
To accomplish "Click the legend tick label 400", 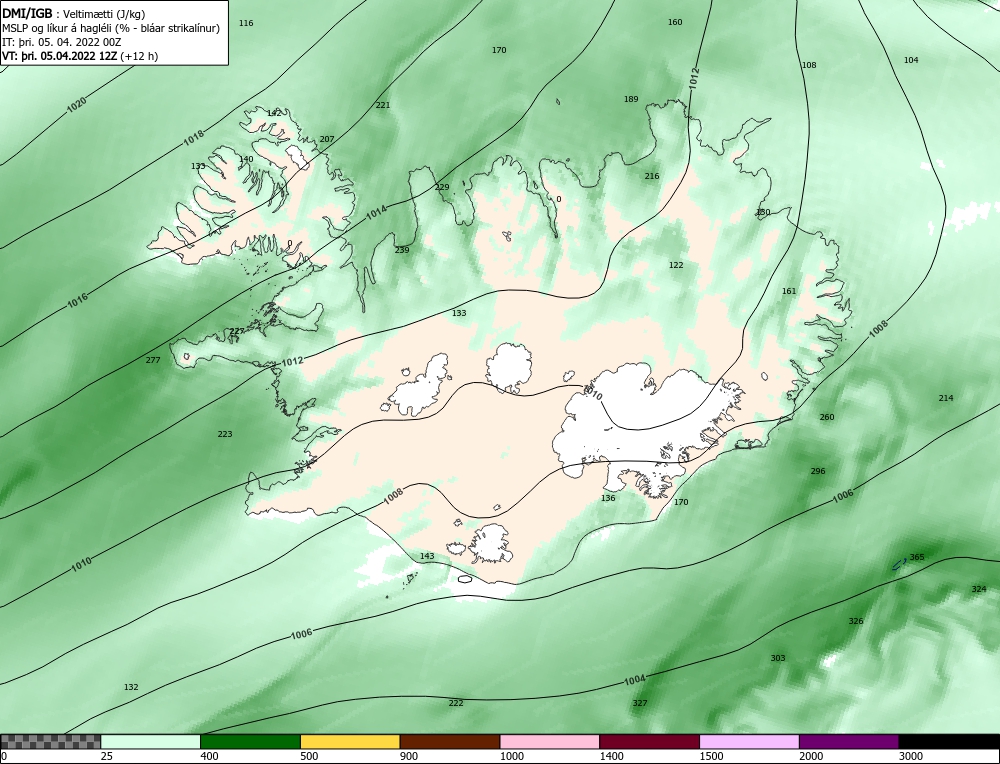I will 209,756.
